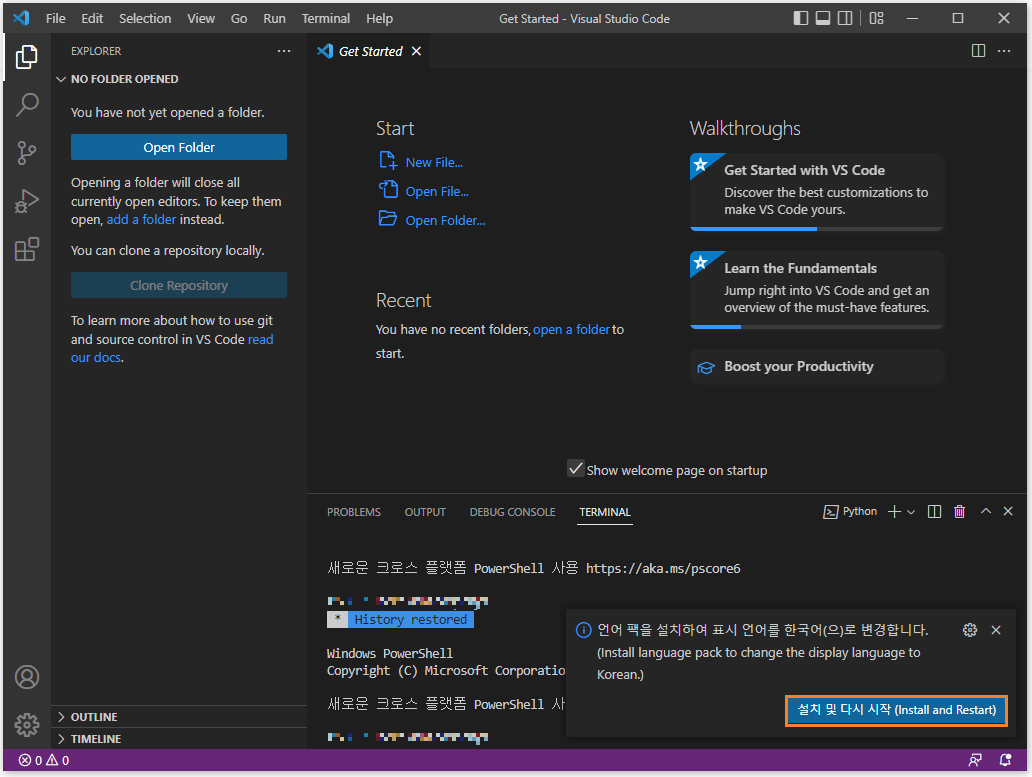Viewport: 1032px width, 777px height.
Task: Open the Run and Debug view
Action: coord(26,201)
